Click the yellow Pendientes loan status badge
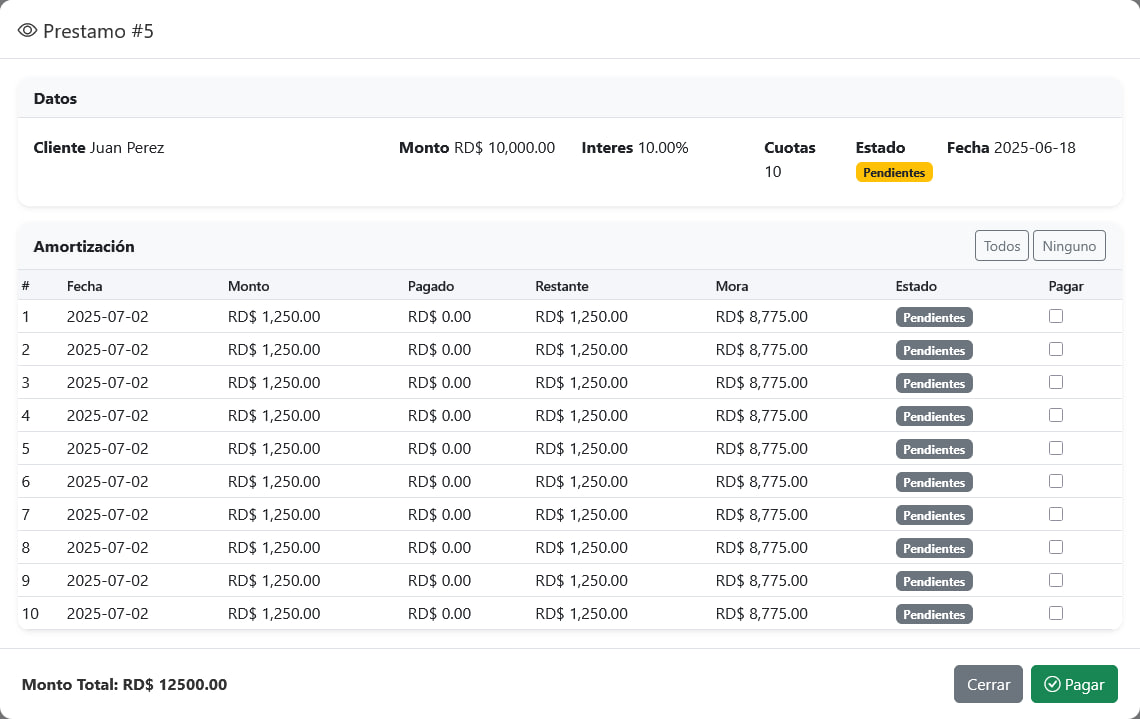Image resolution: width=1140 pixels, height=719 pixels. point(894,172)
